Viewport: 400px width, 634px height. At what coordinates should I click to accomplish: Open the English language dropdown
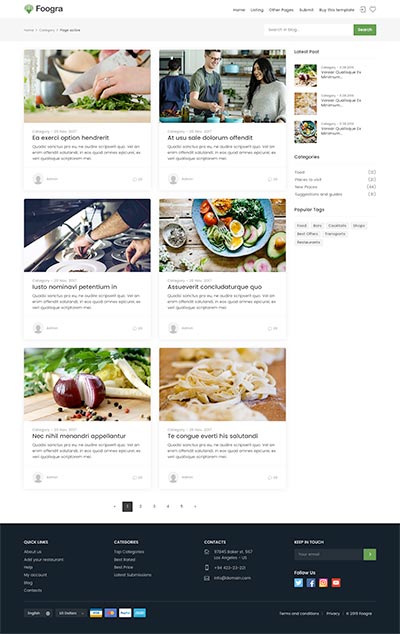tap(38, 613)
